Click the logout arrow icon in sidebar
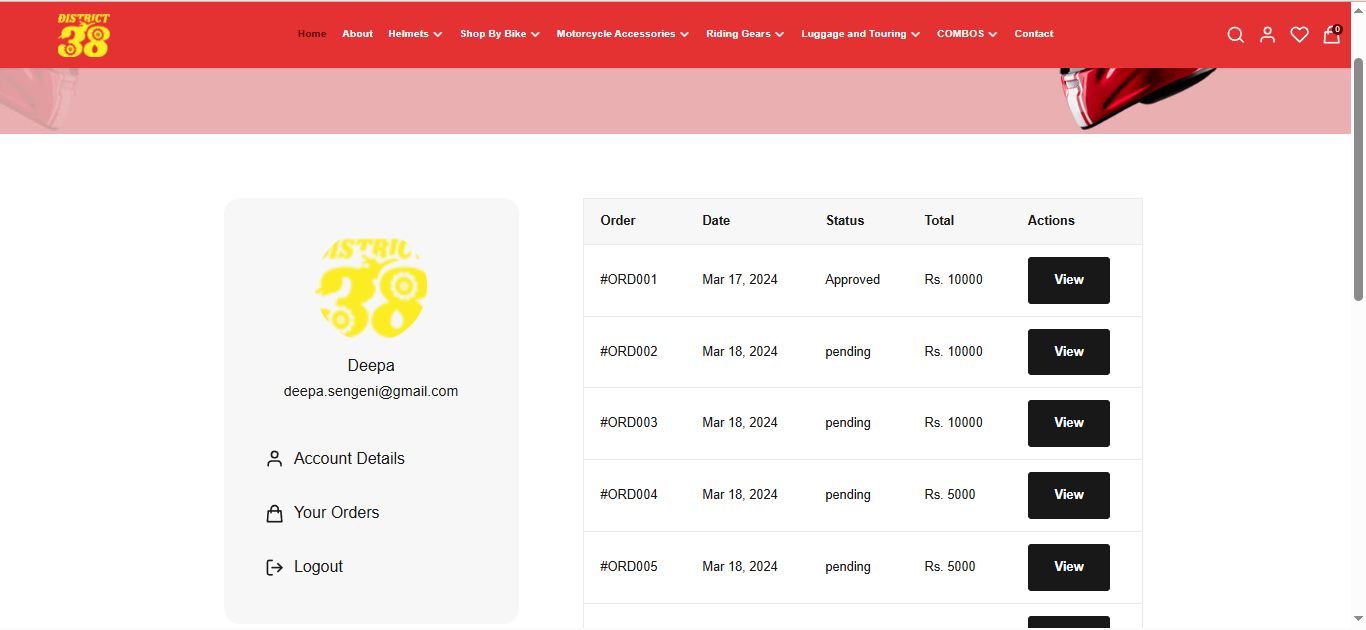1366x630 pixels. click(x=274, y=567)
